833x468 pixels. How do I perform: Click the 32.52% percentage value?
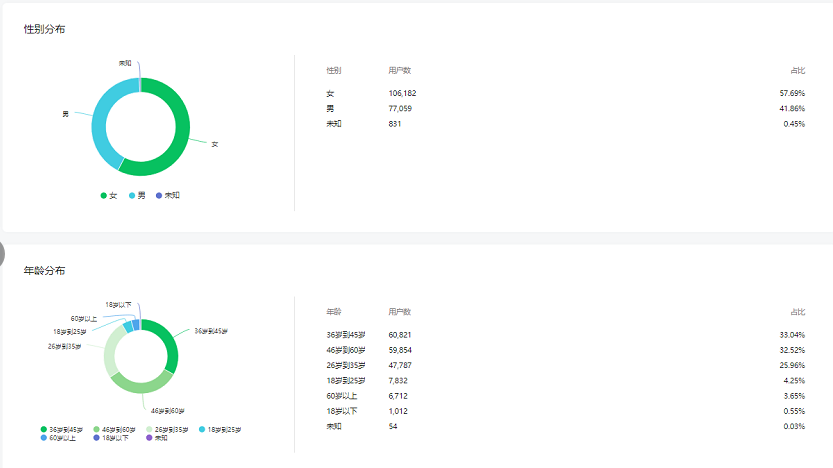[x=792, y=350]
